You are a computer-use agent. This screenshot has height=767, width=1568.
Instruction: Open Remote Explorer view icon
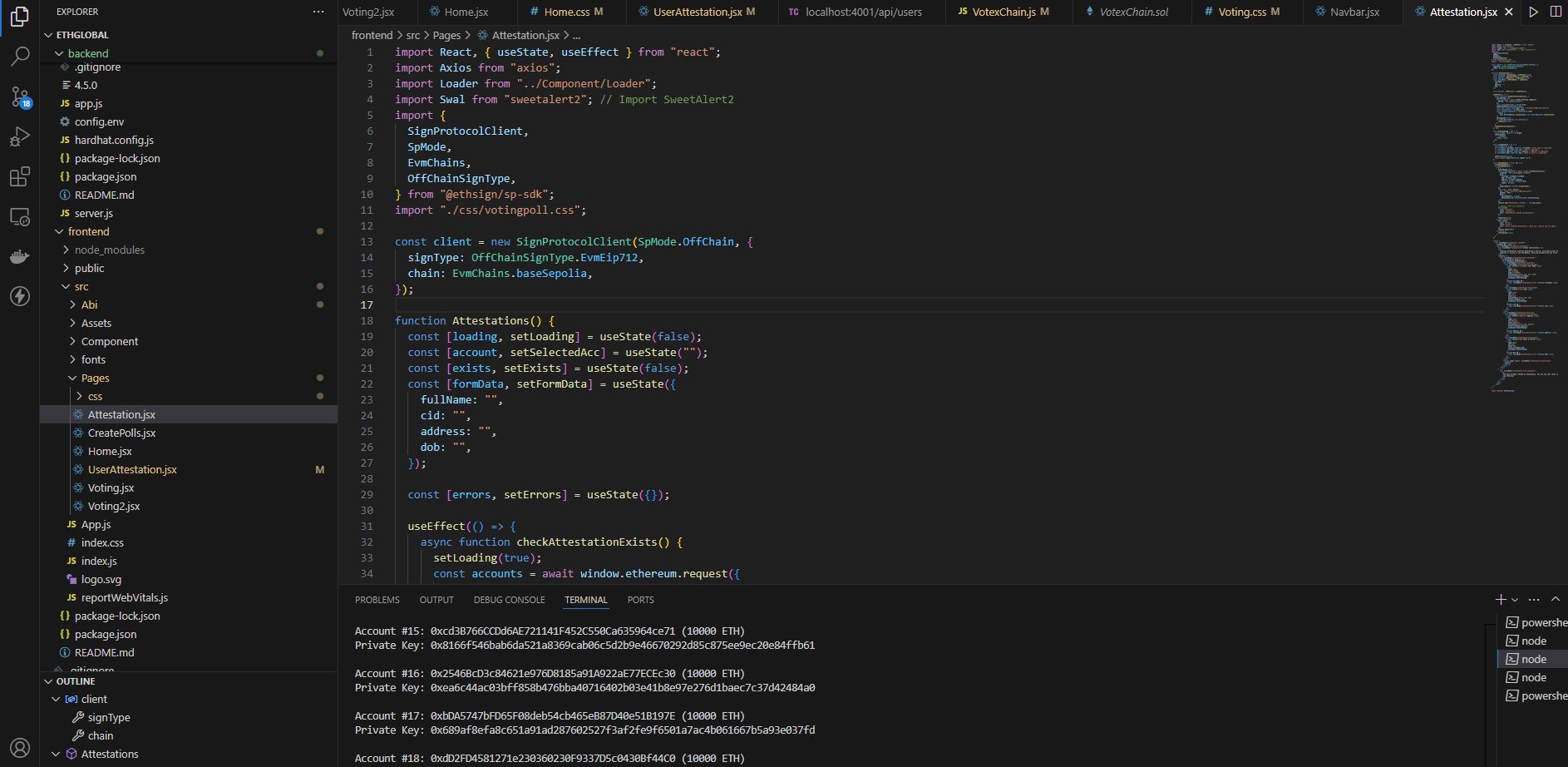19,216
